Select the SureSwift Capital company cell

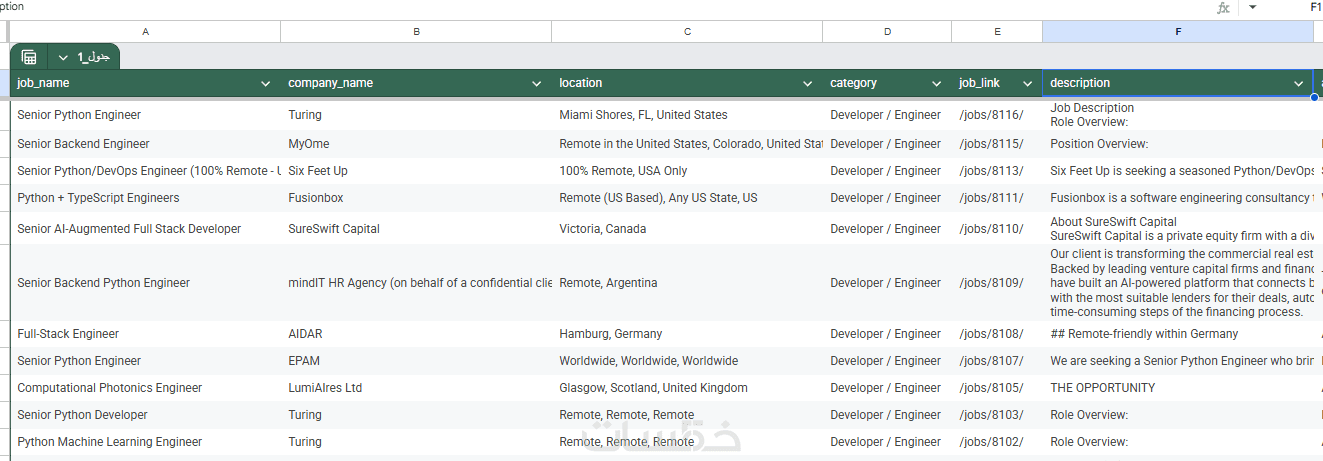(416, 229)
